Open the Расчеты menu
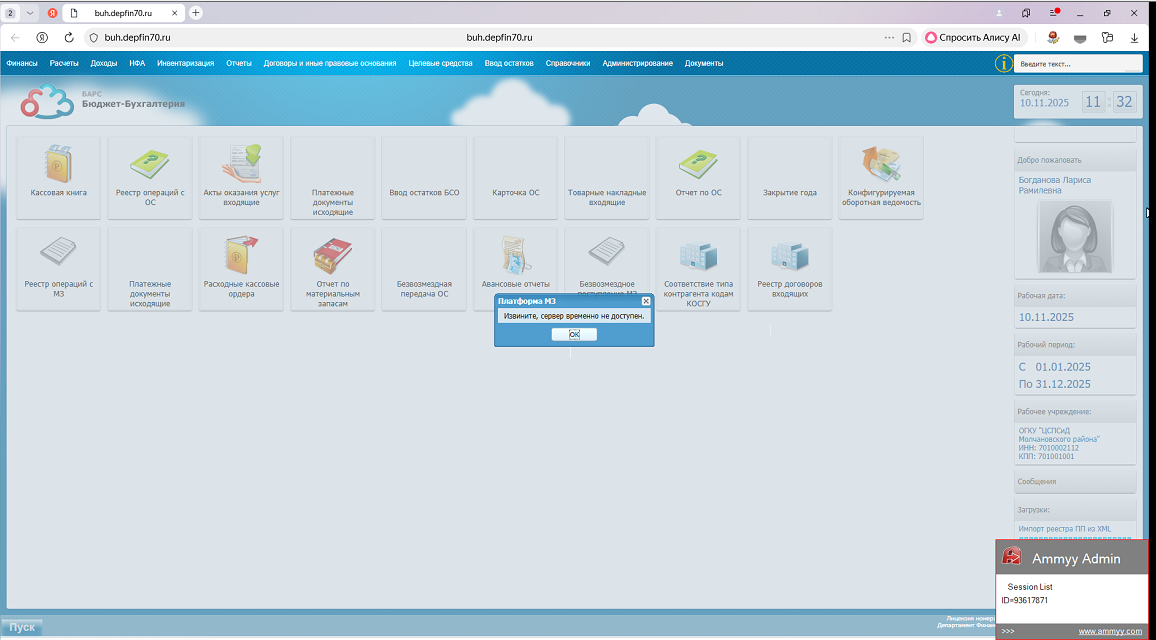Image resolution: width=1156 pixels, height=640 pixels. [64, 63]
